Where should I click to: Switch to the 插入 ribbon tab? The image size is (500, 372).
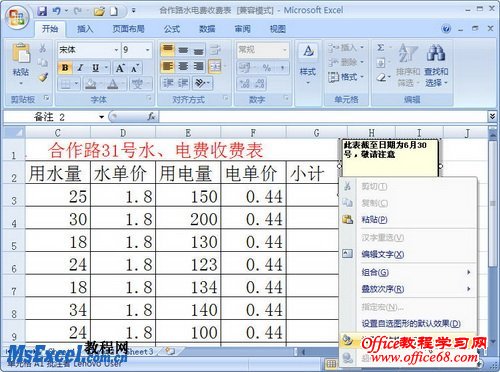pyautogui.click(x=85, y=29)
